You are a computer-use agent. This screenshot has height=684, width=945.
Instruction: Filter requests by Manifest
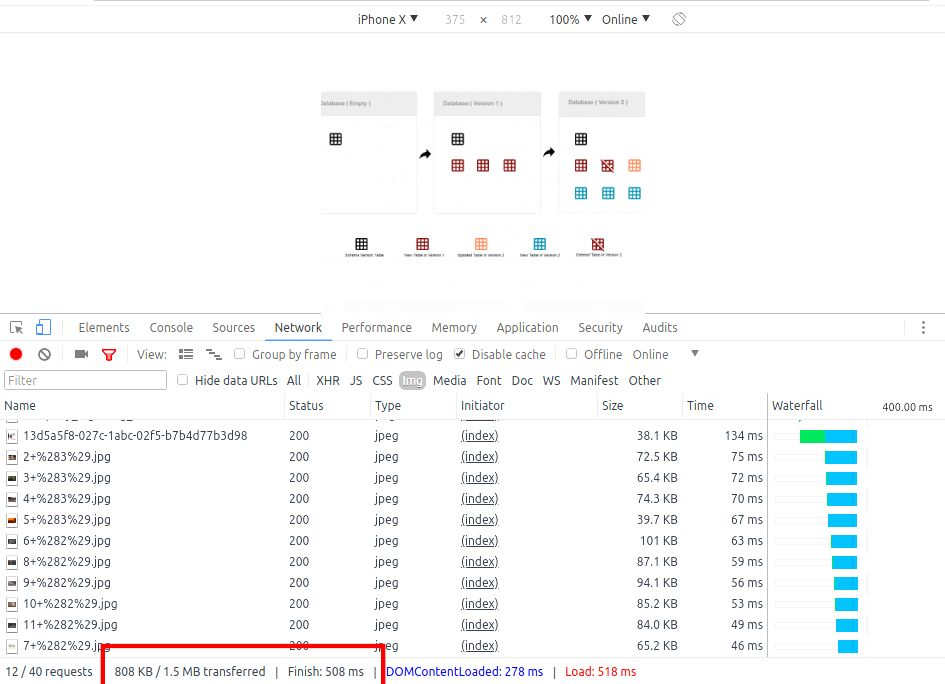point(594,380)
